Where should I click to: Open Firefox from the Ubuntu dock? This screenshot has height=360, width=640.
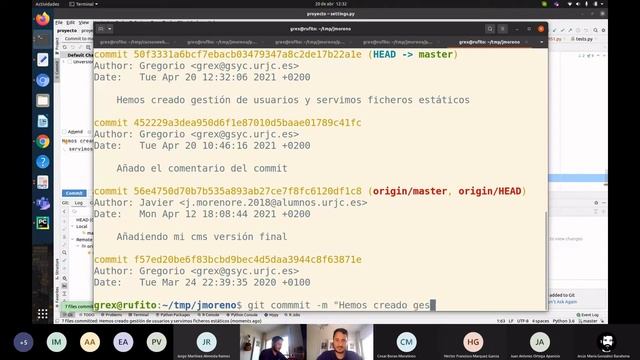click(43, 19)
